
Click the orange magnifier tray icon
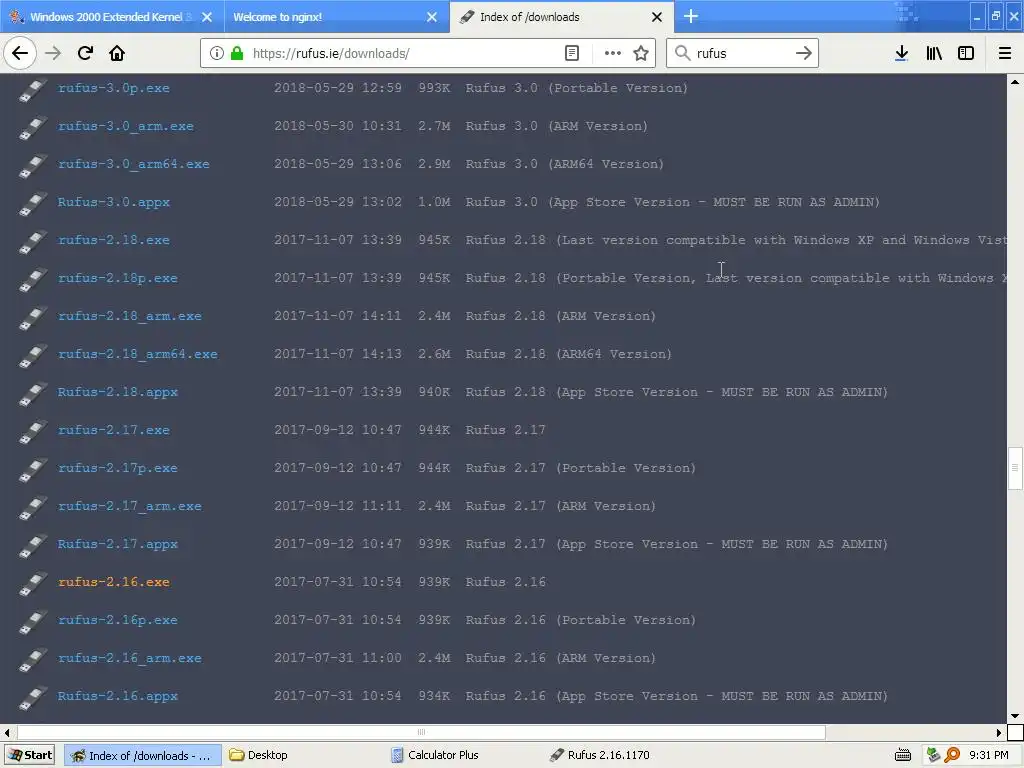pos(952,755)
